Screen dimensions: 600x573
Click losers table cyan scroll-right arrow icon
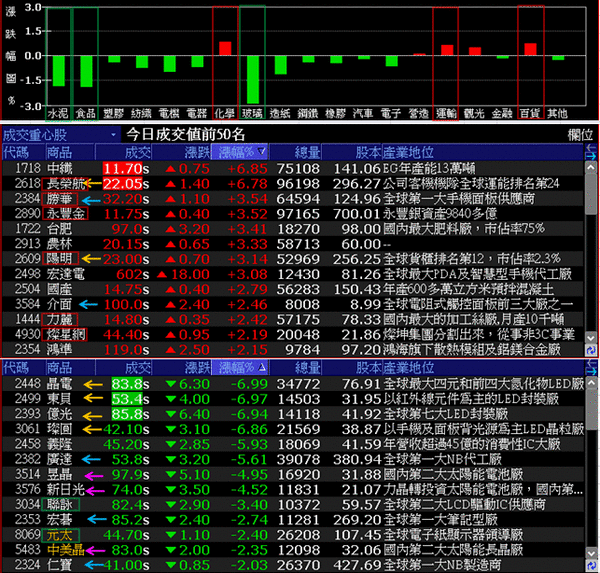coord(591,371)
